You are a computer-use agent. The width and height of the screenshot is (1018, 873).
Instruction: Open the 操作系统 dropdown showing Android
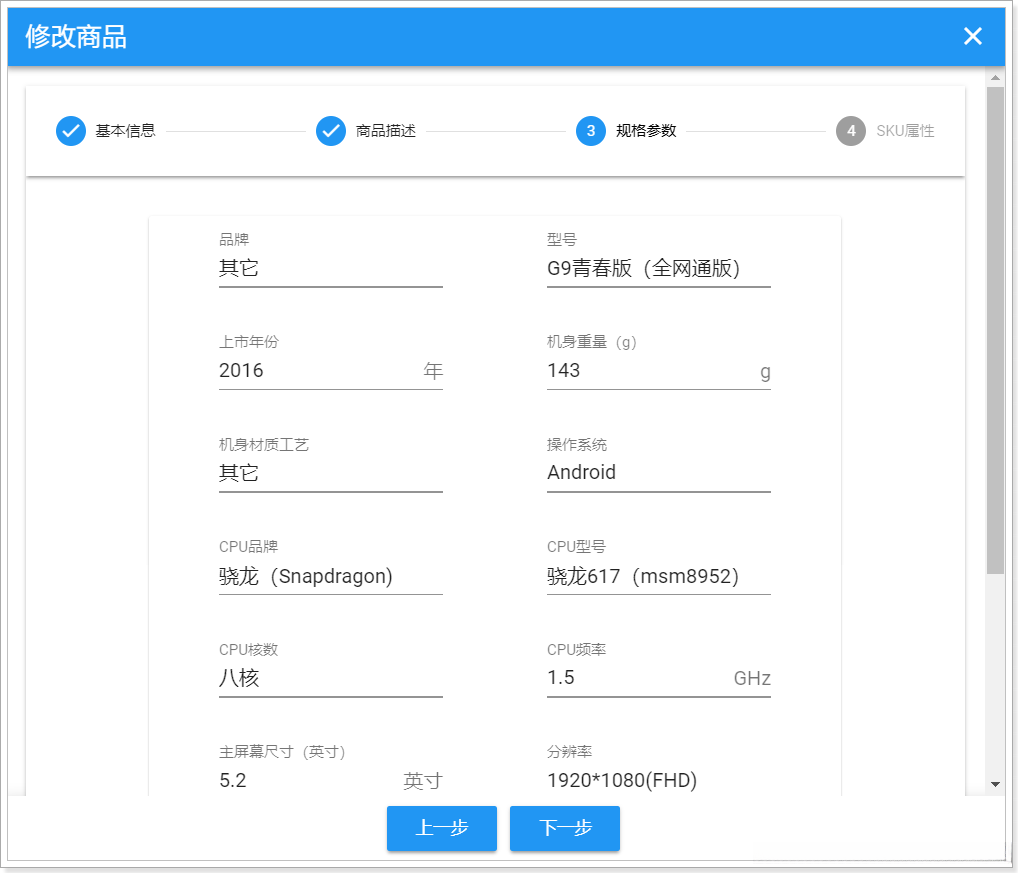[x=658, y=472]
